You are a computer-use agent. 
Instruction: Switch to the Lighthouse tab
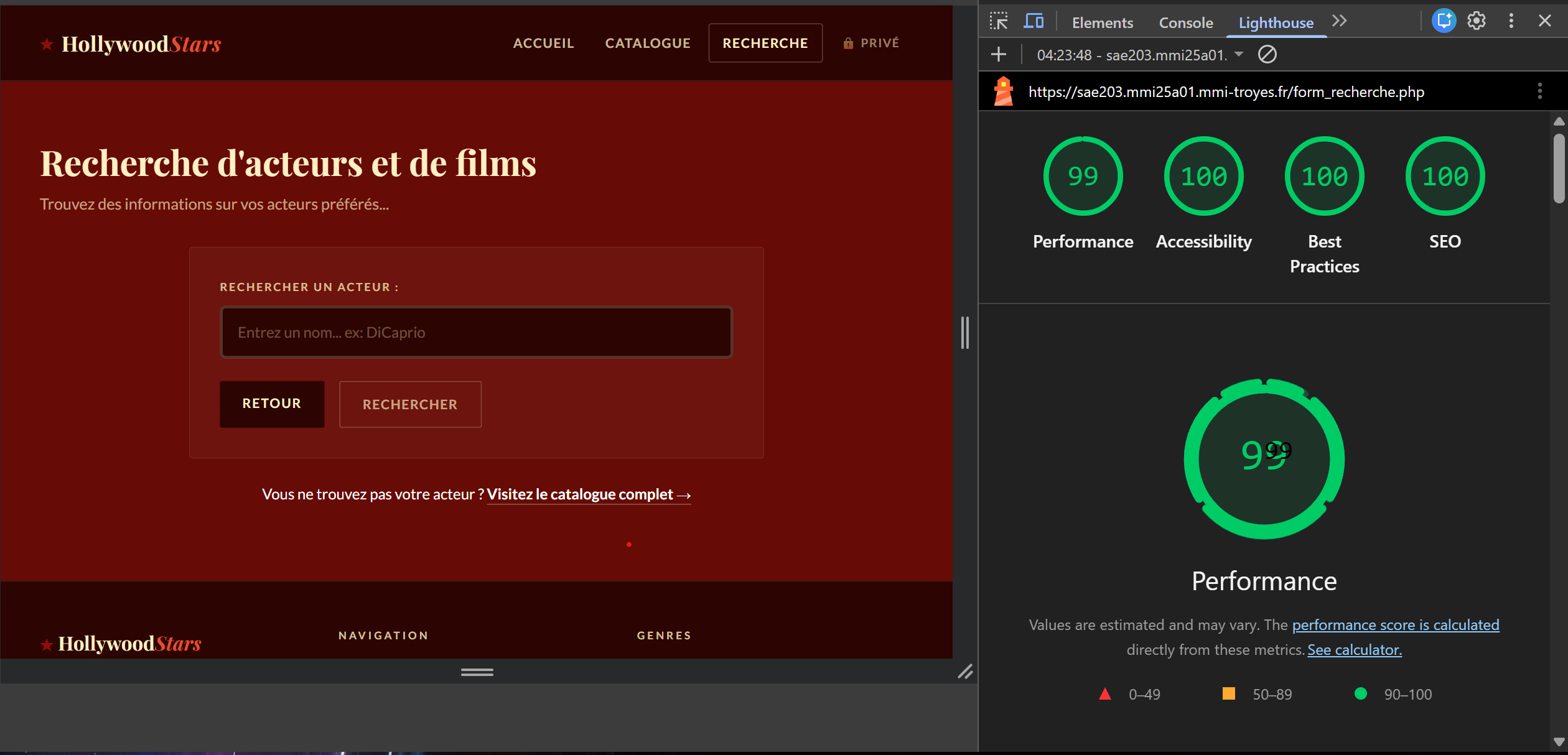[x=1276, y=23]
